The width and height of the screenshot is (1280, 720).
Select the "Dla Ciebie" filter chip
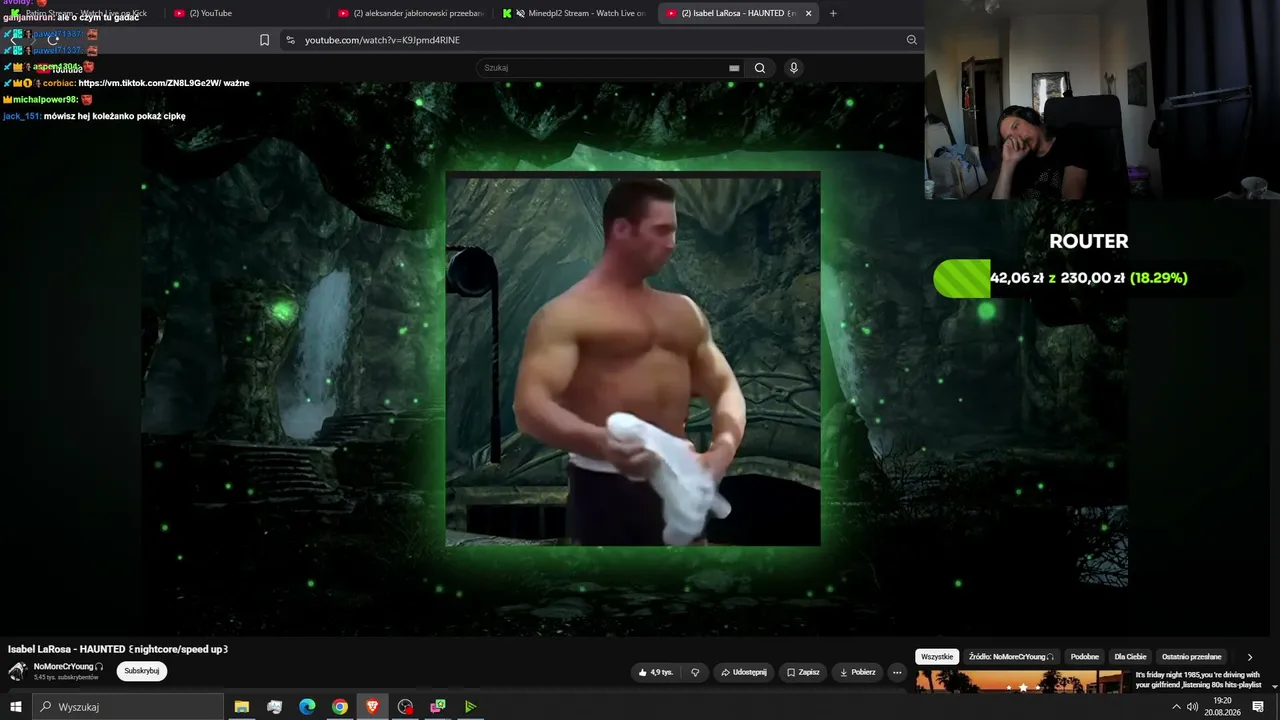[x=1130, y=657]
